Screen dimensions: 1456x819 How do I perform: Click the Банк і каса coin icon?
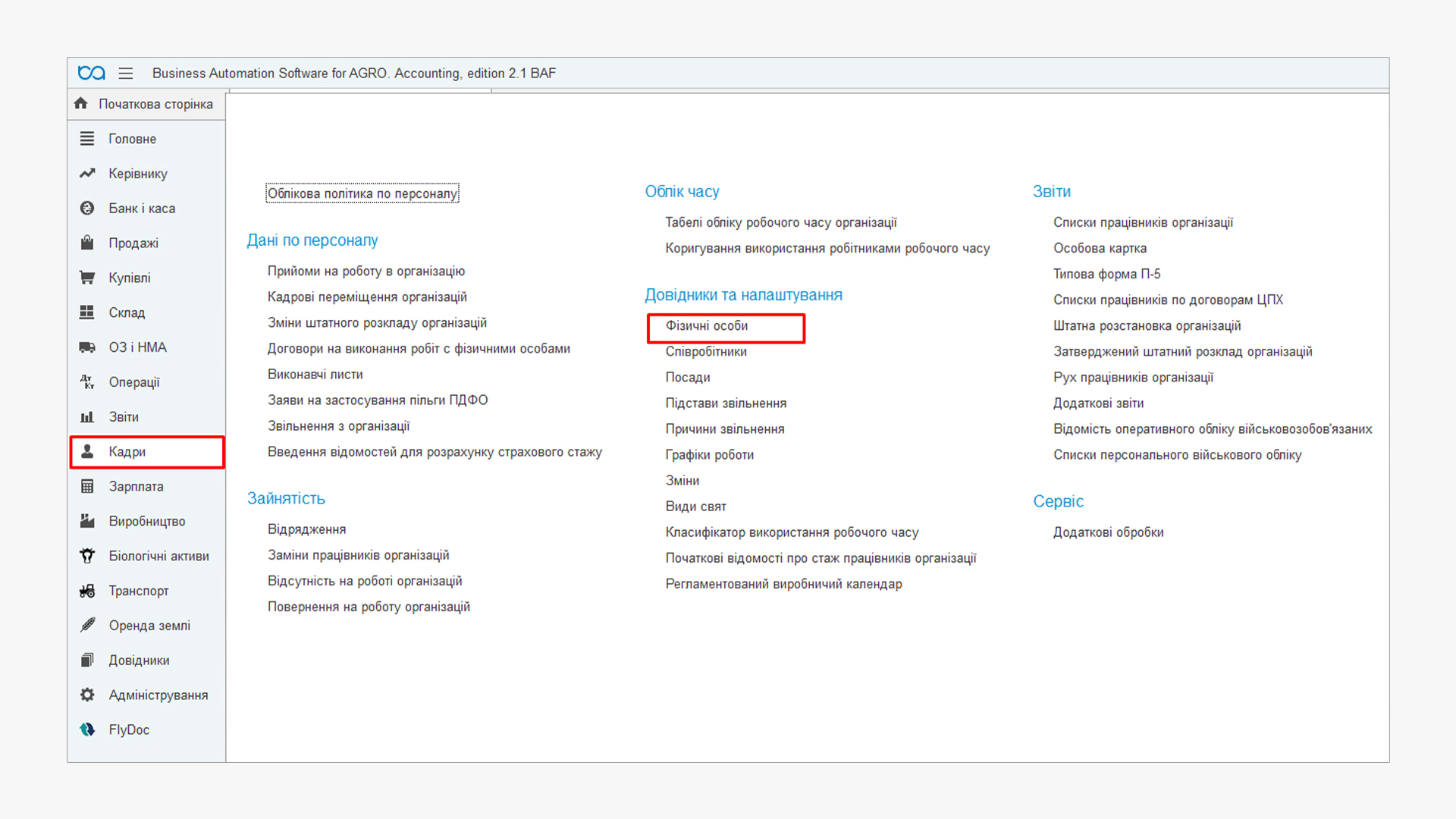coord(87,208)
